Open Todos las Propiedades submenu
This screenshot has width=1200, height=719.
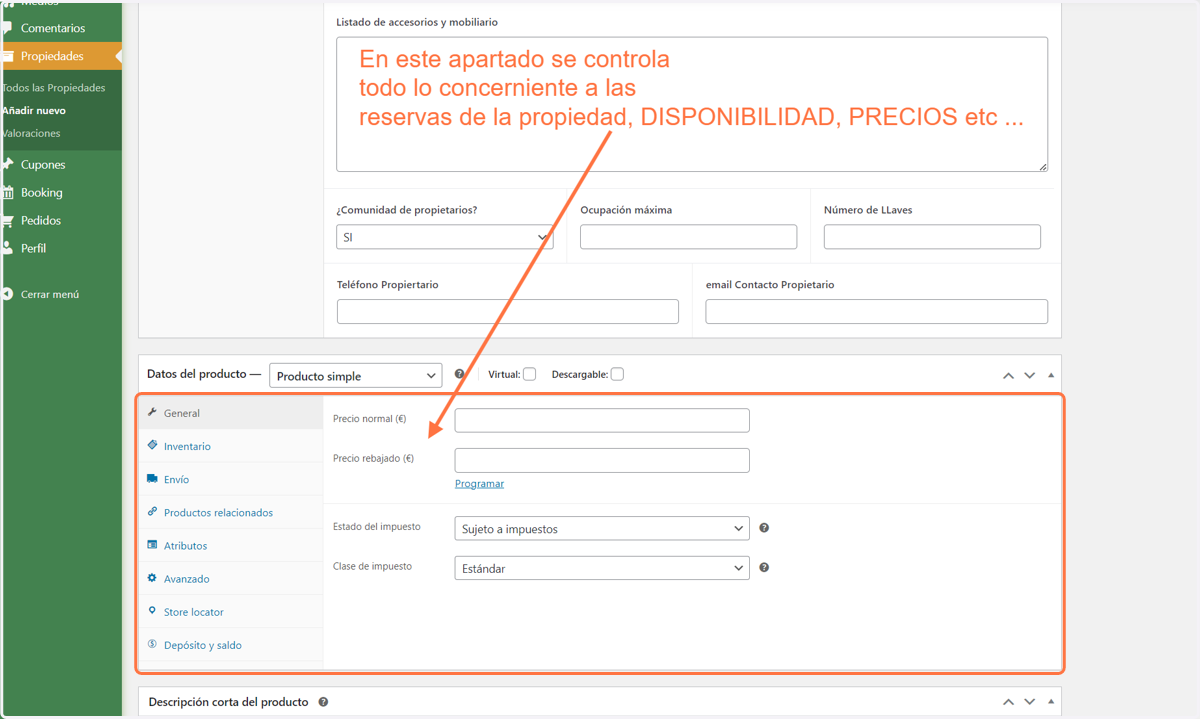tap(54, 88)
